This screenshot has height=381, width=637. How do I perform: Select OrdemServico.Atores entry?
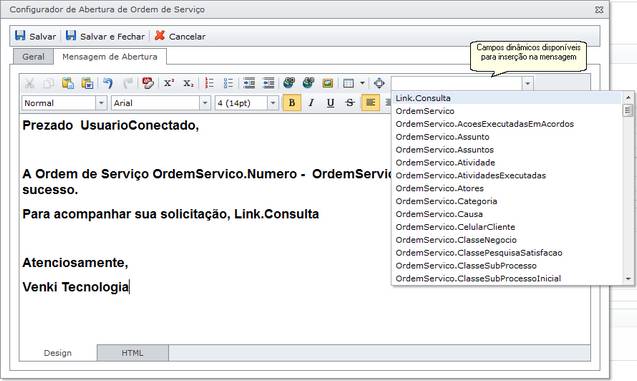507,188
